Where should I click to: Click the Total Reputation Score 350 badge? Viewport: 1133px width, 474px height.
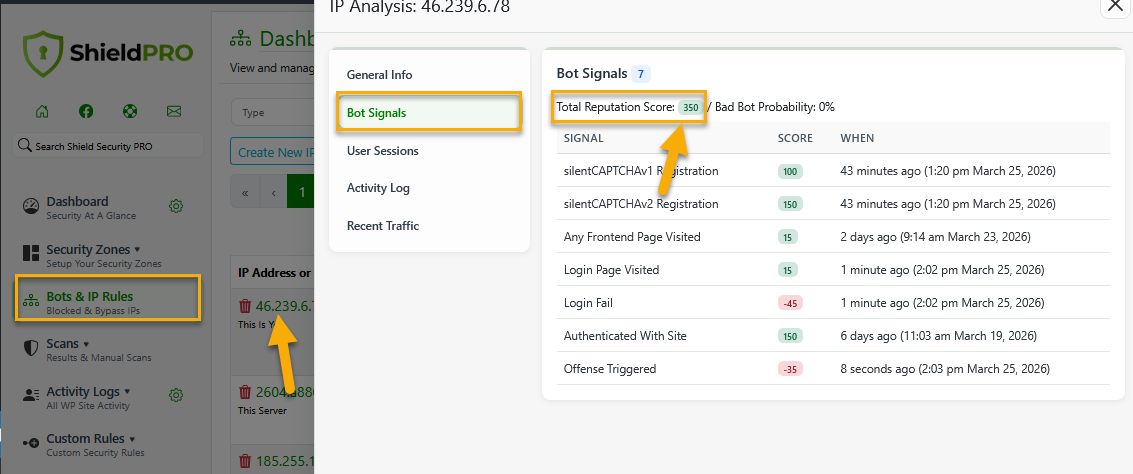click(691, 108)
